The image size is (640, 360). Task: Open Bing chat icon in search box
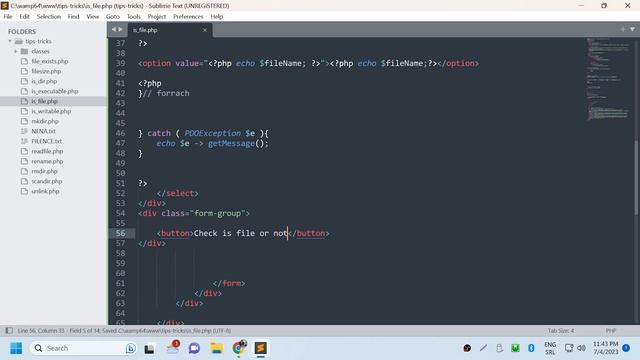(x=130, y=348)
